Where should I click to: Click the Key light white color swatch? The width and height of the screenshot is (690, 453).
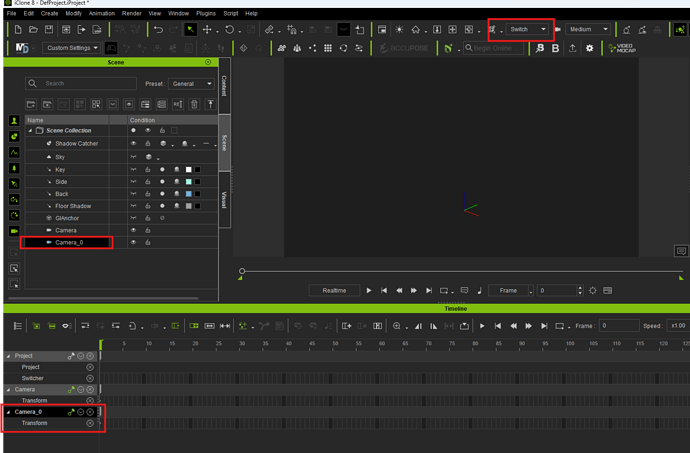189,169
